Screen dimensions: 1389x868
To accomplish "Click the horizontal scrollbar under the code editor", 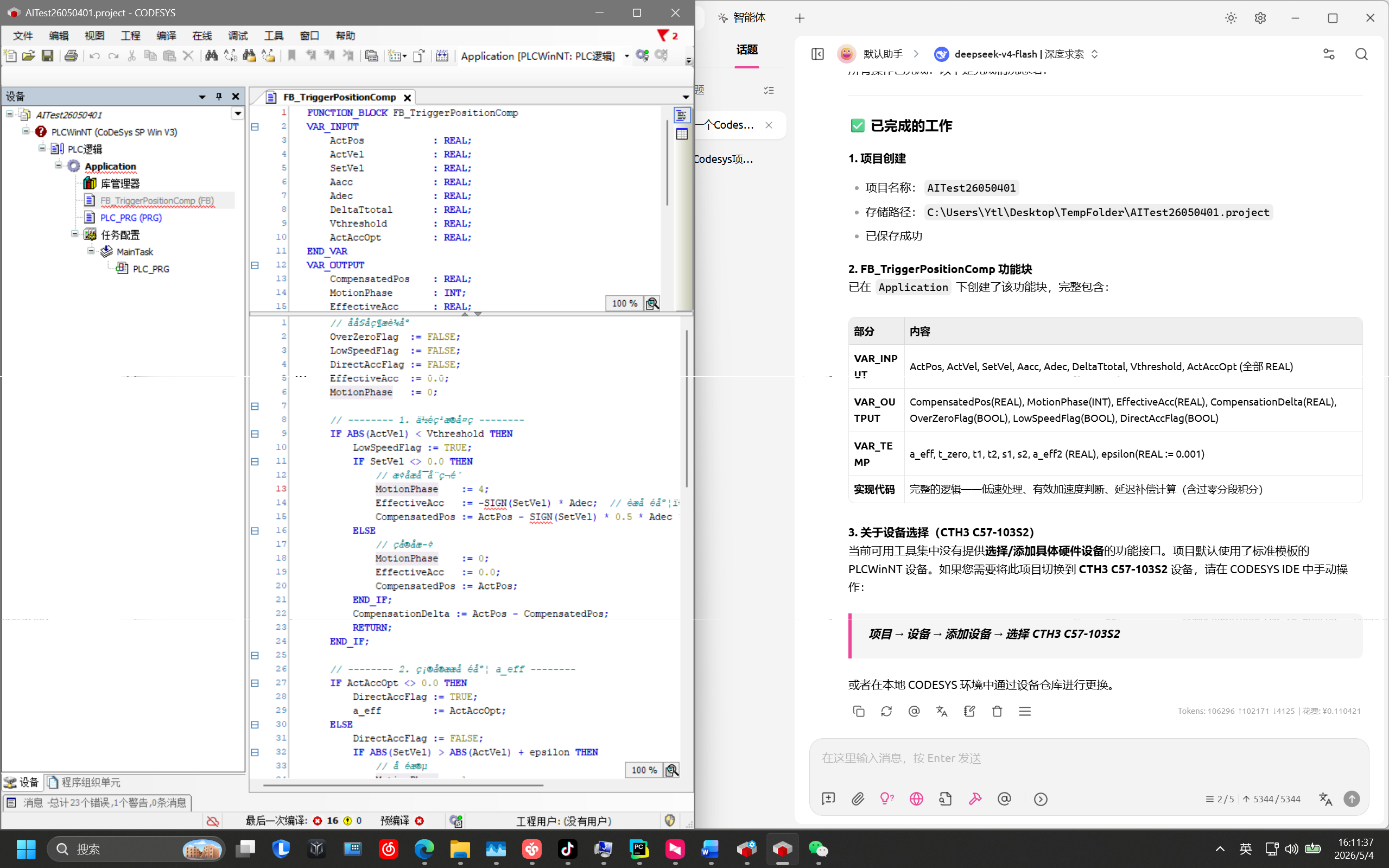I will tap(403, 785).
